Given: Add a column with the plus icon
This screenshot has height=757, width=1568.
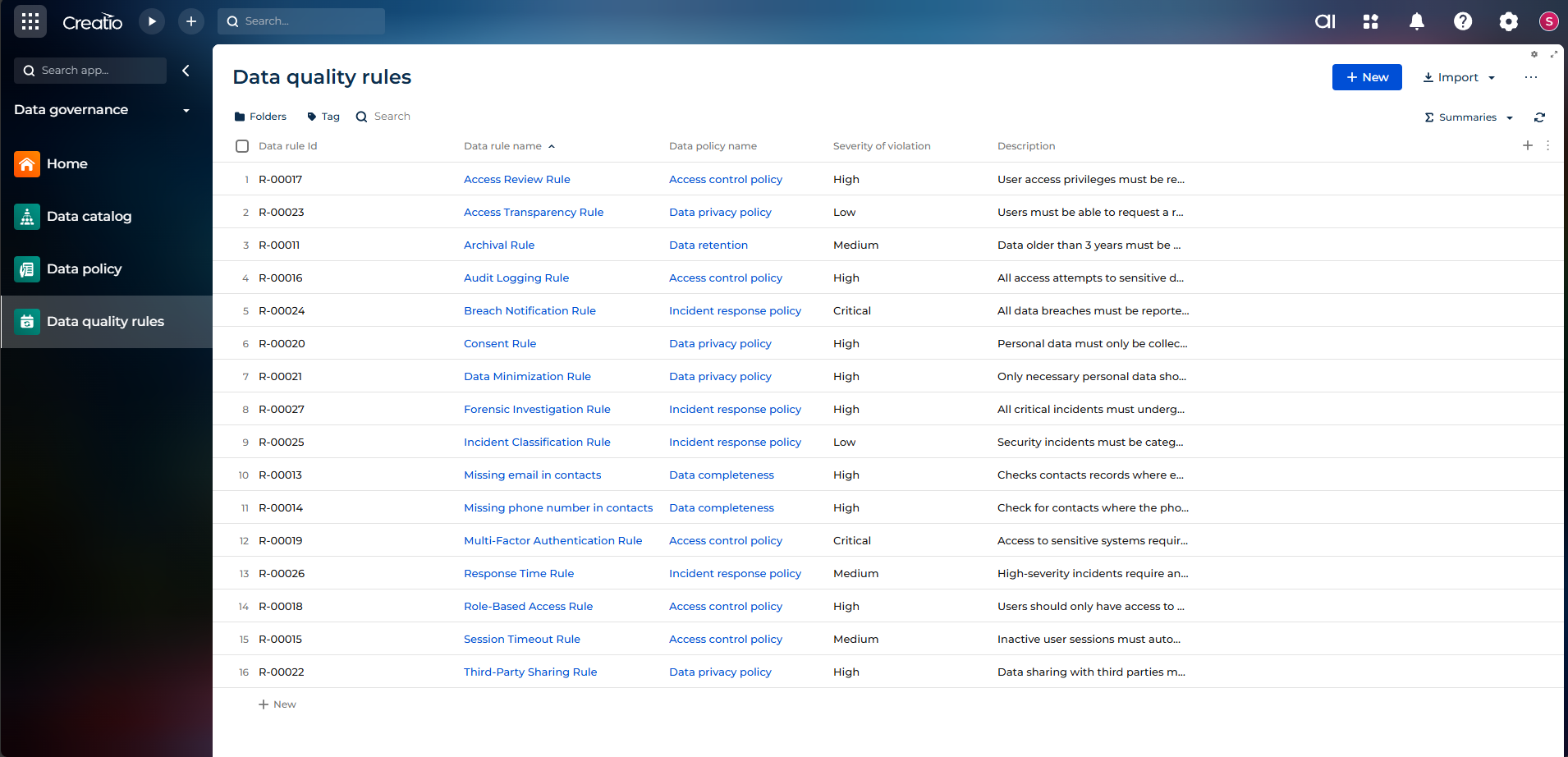Looking at the screenshot, I should [x=1528, y=145].
